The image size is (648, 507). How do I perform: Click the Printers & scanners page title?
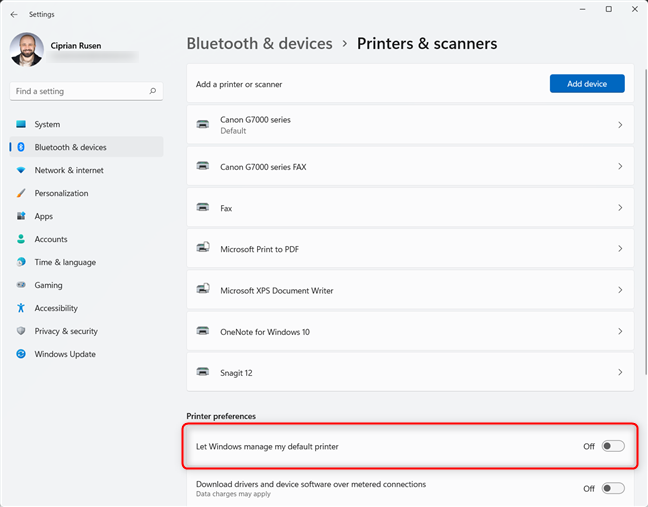tap(427, 44)
